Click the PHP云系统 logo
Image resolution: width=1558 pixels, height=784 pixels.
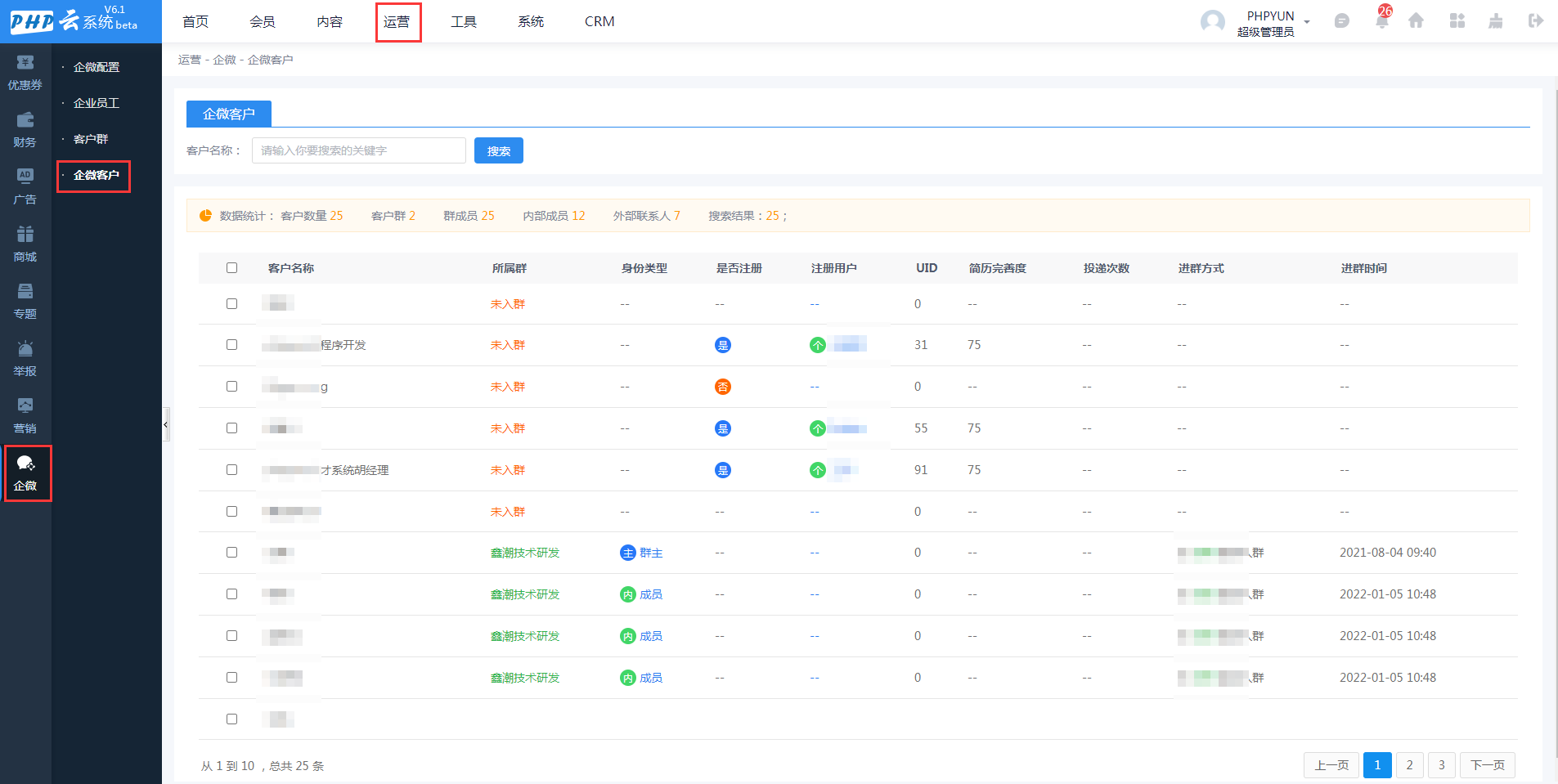tap(74, 20)
